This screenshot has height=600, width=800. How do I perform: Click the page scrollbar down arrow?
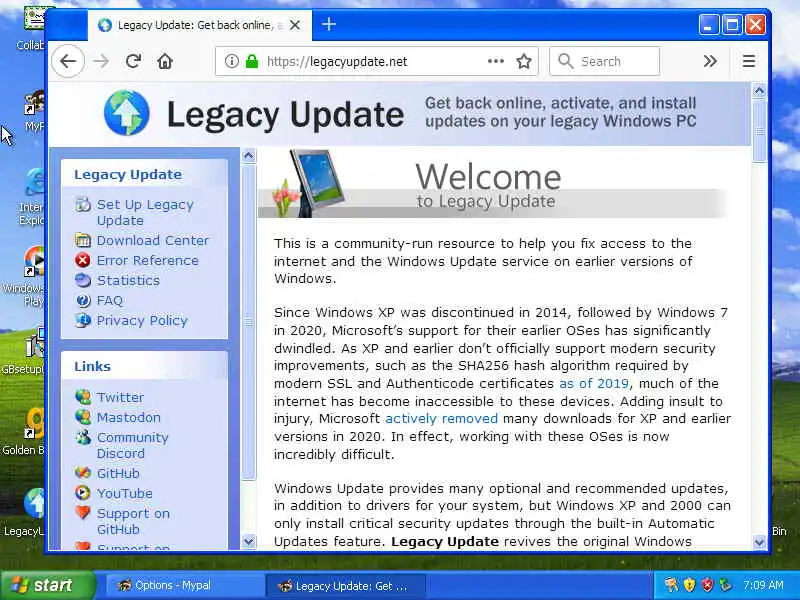tap(759, 541)
